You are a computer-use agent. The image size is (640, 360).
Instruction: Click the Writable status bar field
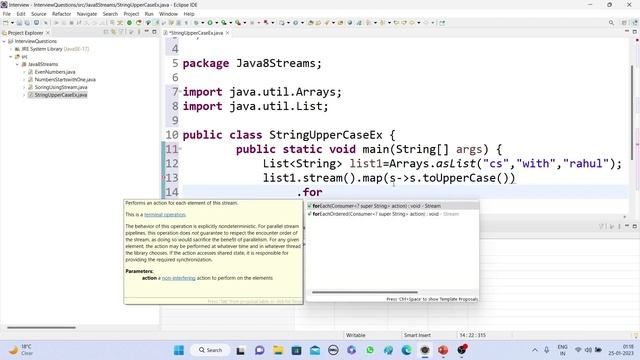click(356, 335)
